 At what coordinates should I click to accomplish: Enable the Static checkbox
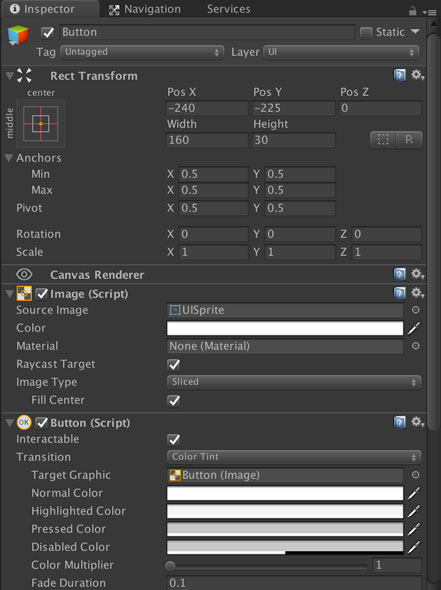(366, 33)
